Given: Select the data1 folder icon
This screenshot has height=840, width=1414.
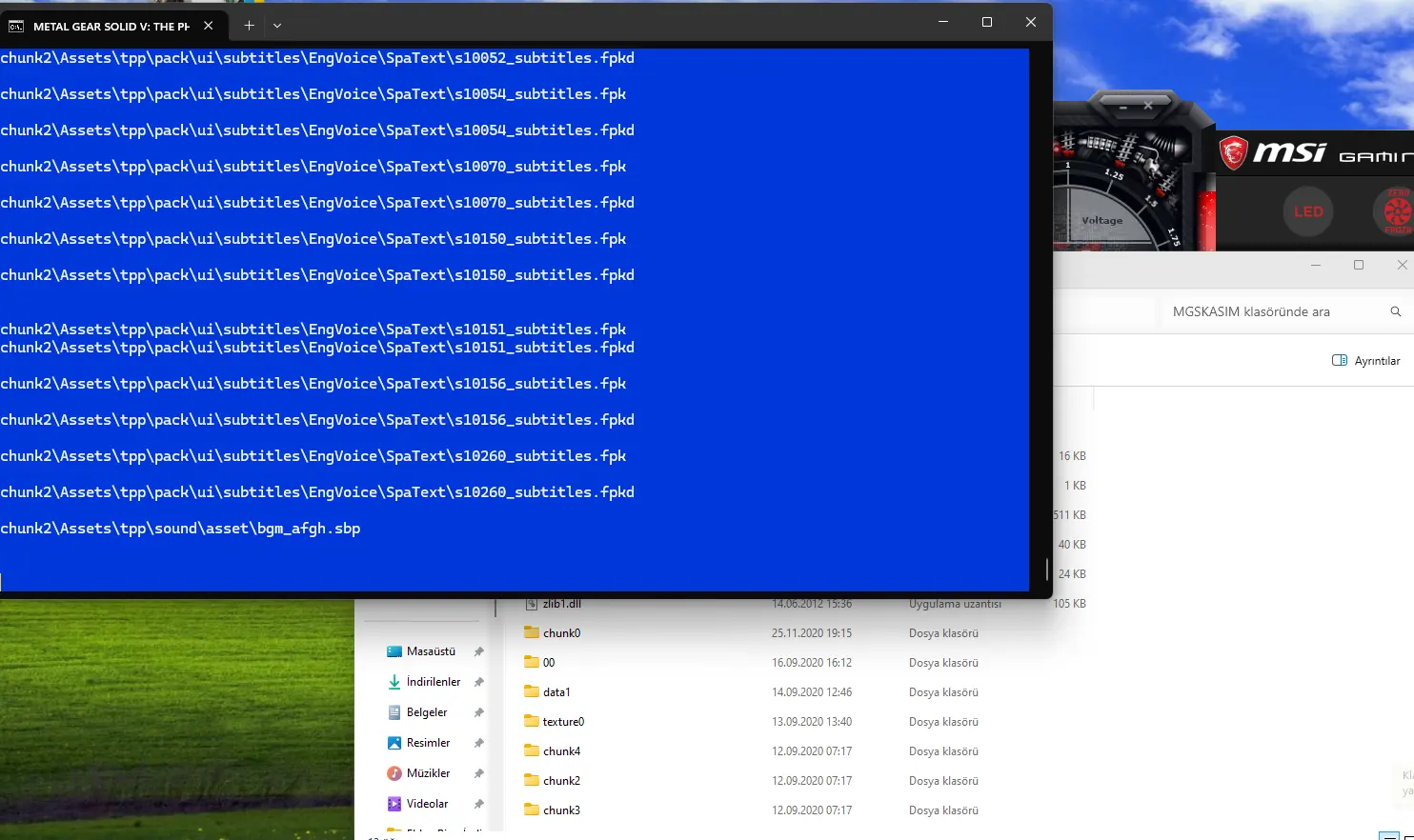Looking at the screenshot, I should (532, 691).
